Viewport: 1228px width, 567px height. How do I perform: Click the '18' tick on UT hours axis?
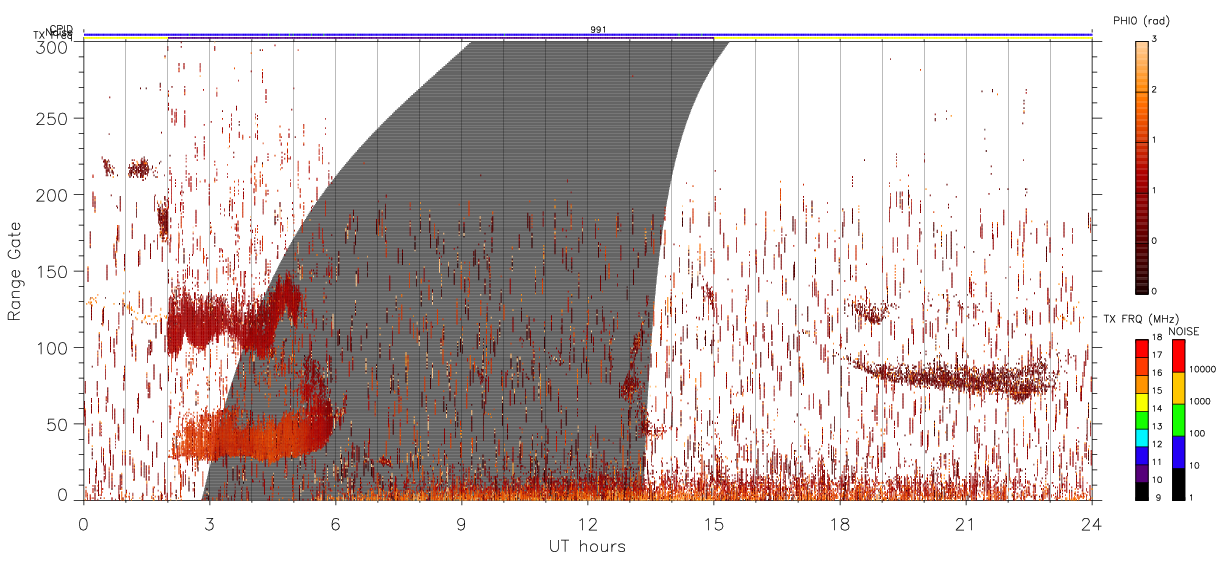point(840,523)
